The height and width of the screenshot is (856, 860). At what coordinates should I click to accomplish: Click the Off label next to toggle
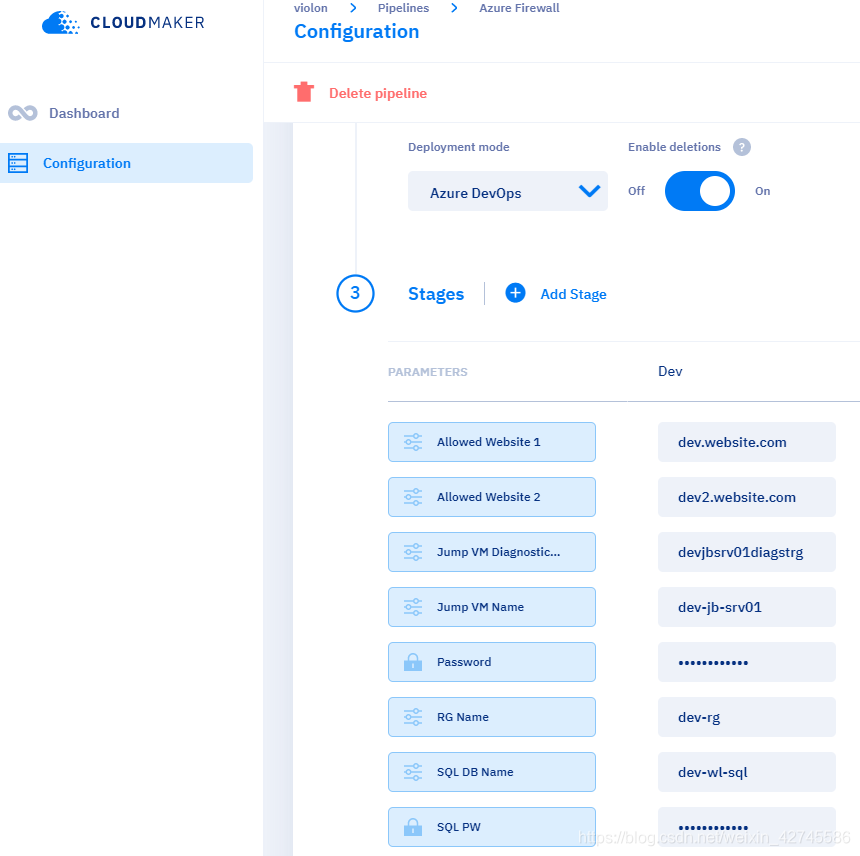(636, 191)
